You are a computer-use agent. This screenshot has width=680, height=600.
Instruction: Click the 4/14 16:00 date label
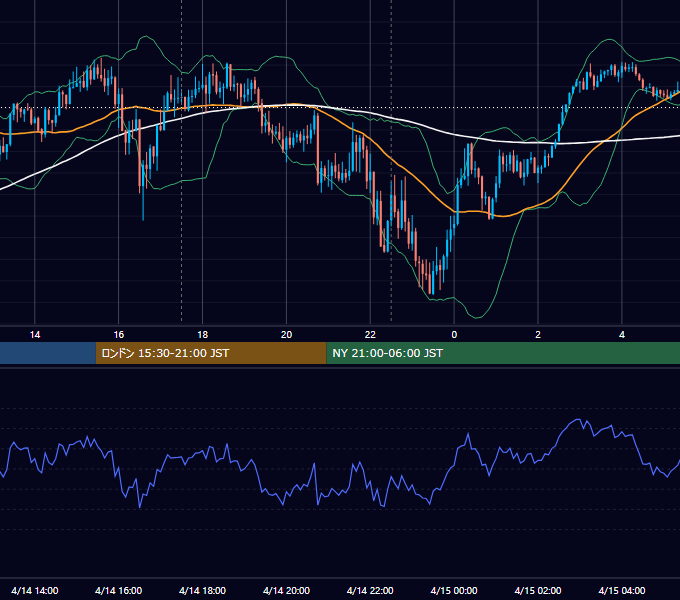(118, 590)
